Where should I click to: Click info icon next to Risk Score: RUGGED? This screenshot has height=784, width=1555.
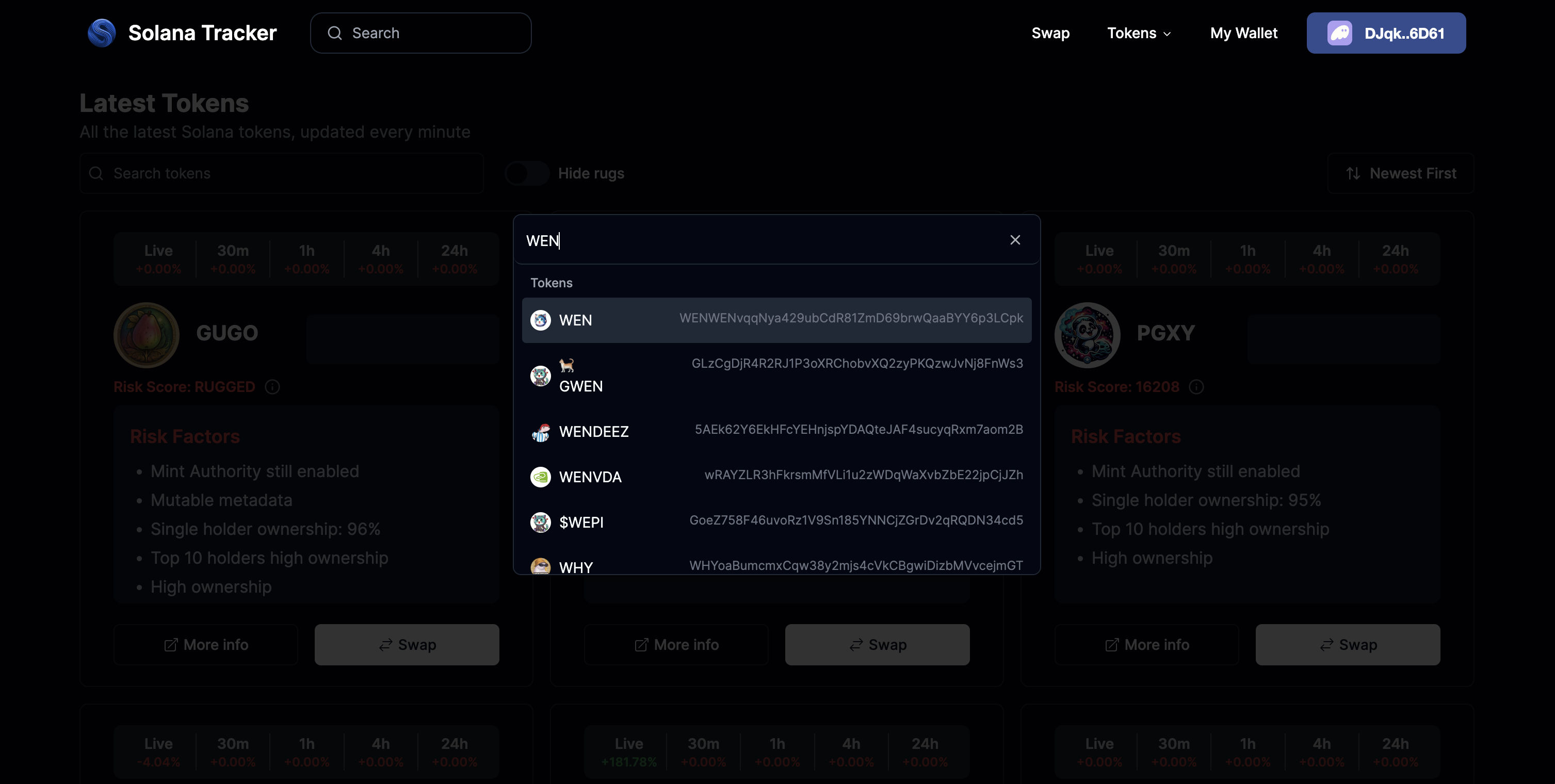pos(272,387)
